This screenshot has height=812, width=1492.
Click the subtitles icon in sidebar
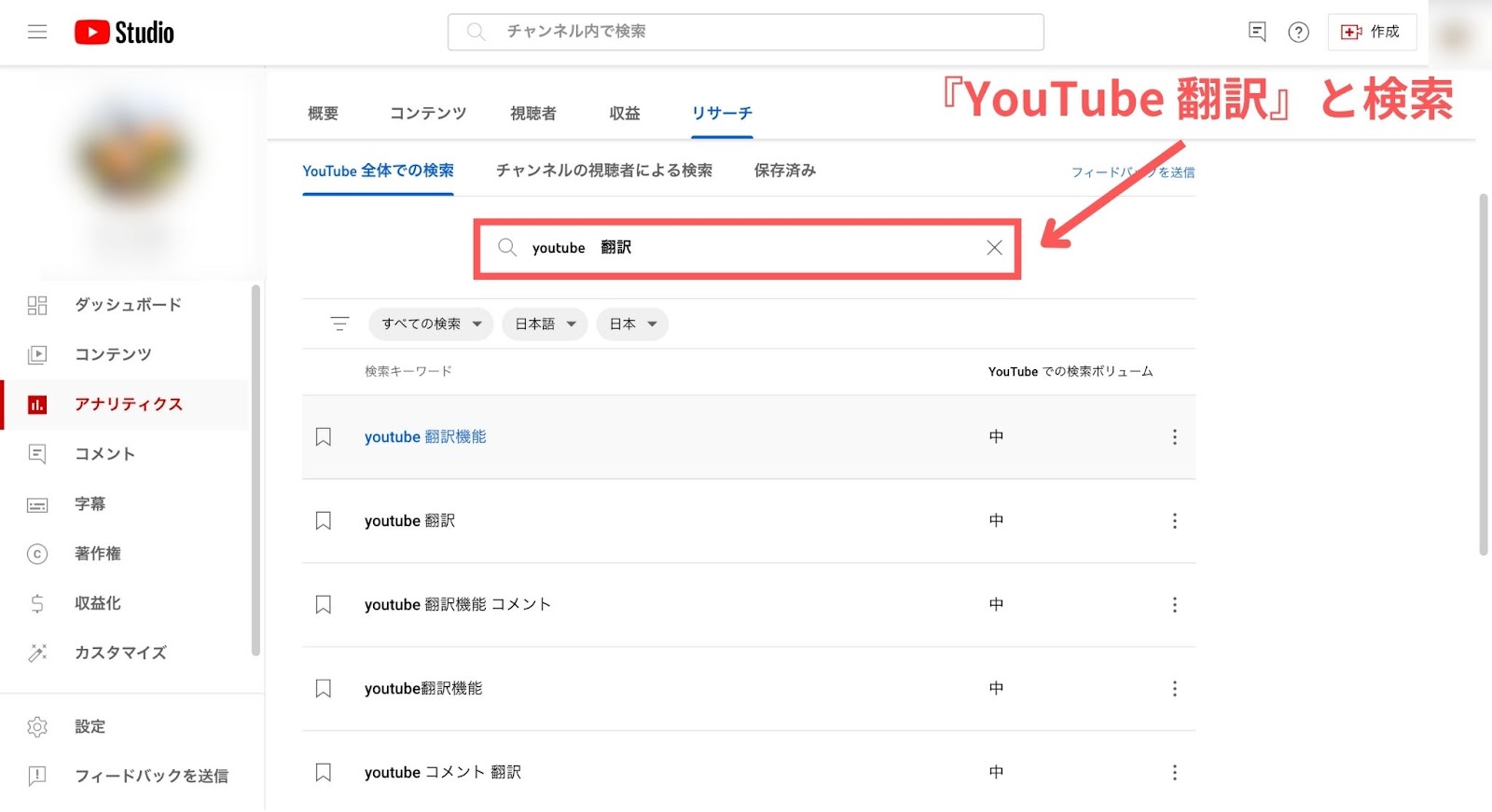(37, 504)
